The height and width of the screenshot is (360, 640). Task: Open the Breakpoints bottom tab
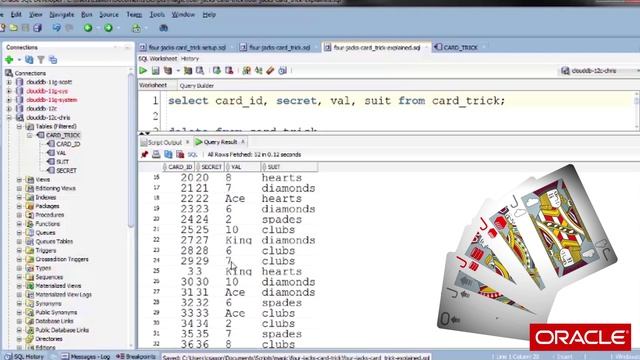[x=136, y=356]
